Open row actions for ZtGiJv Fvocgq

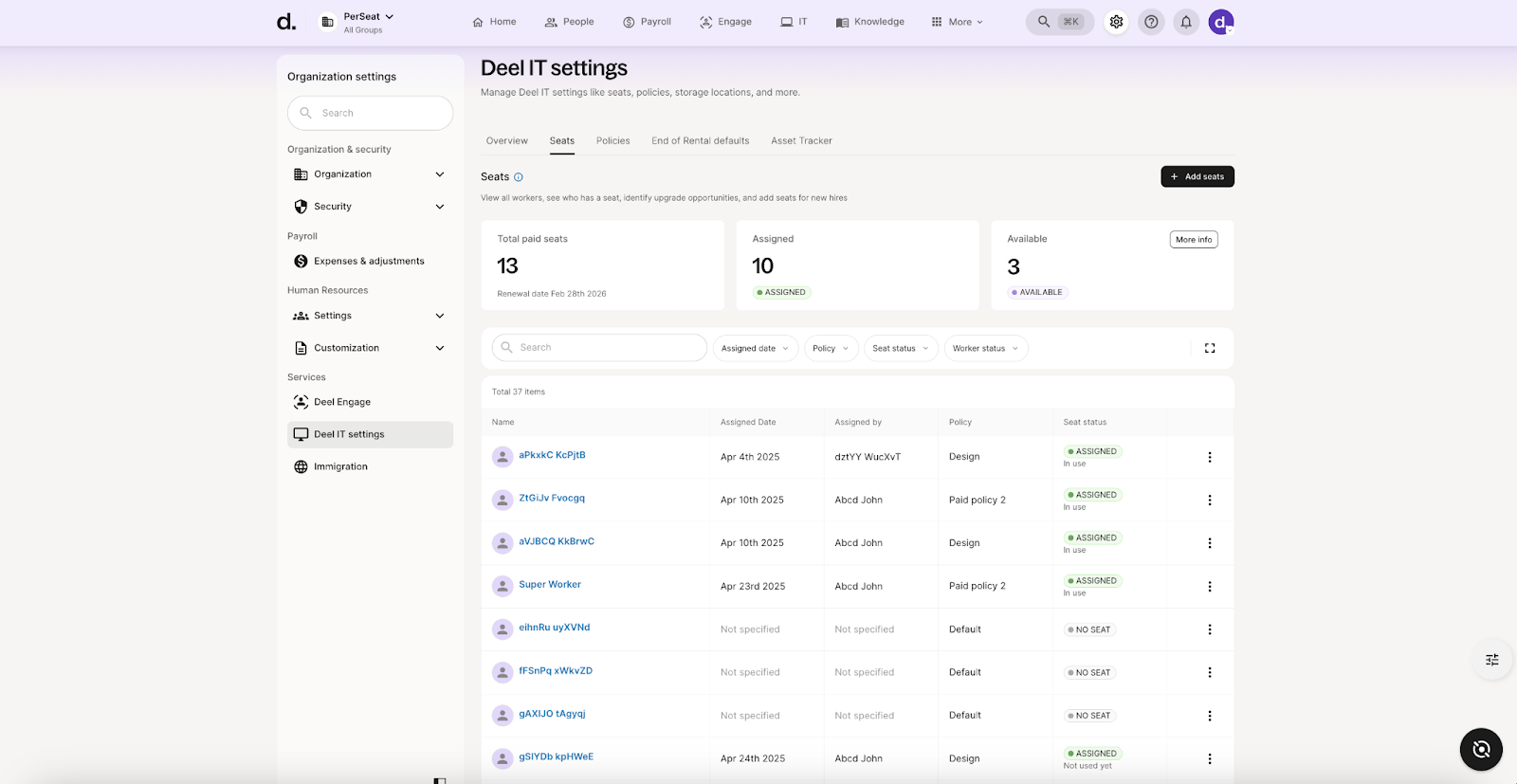pyautogui.click(x=1210, y=500)
